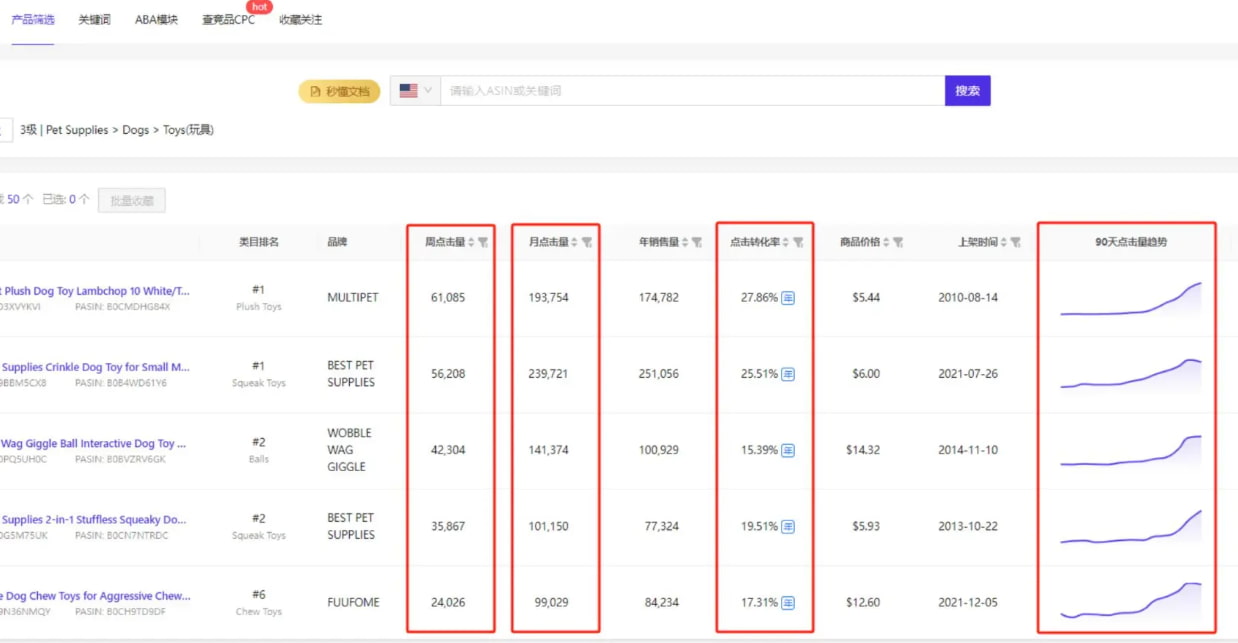Open the filter icon for 月点击量 column

click(x=587, y=242)
